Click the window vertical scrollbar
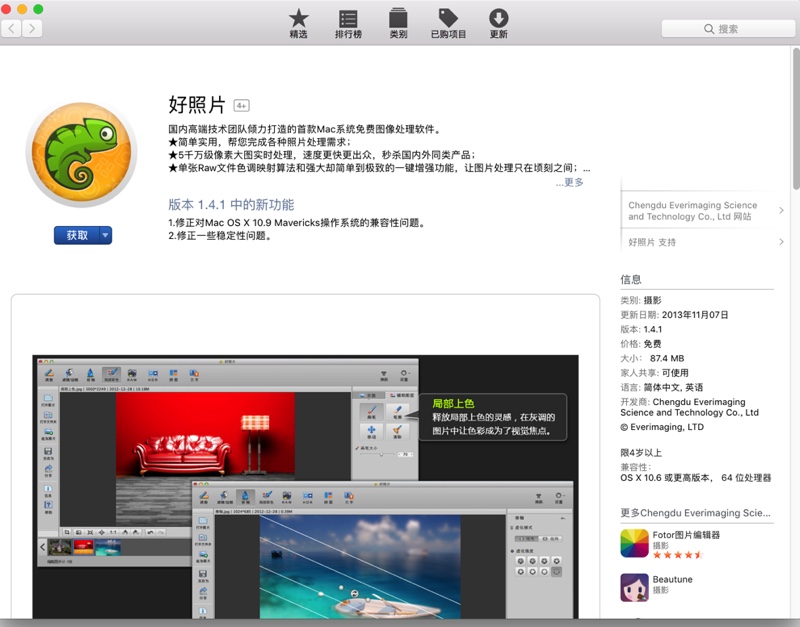This screenshot has width=800, height=627. click(x=796, y=119)
